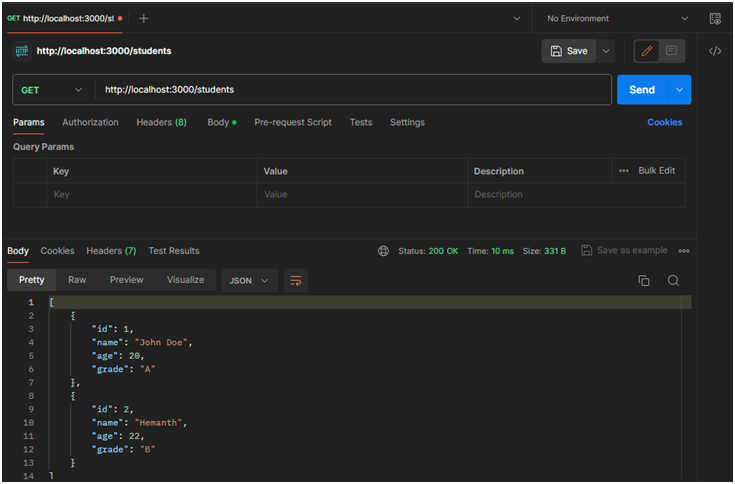The height and width of the screenshot is (484, 735).
Task: Open the request Body tab
Action: pyautogui.click(x=222, y=122)
